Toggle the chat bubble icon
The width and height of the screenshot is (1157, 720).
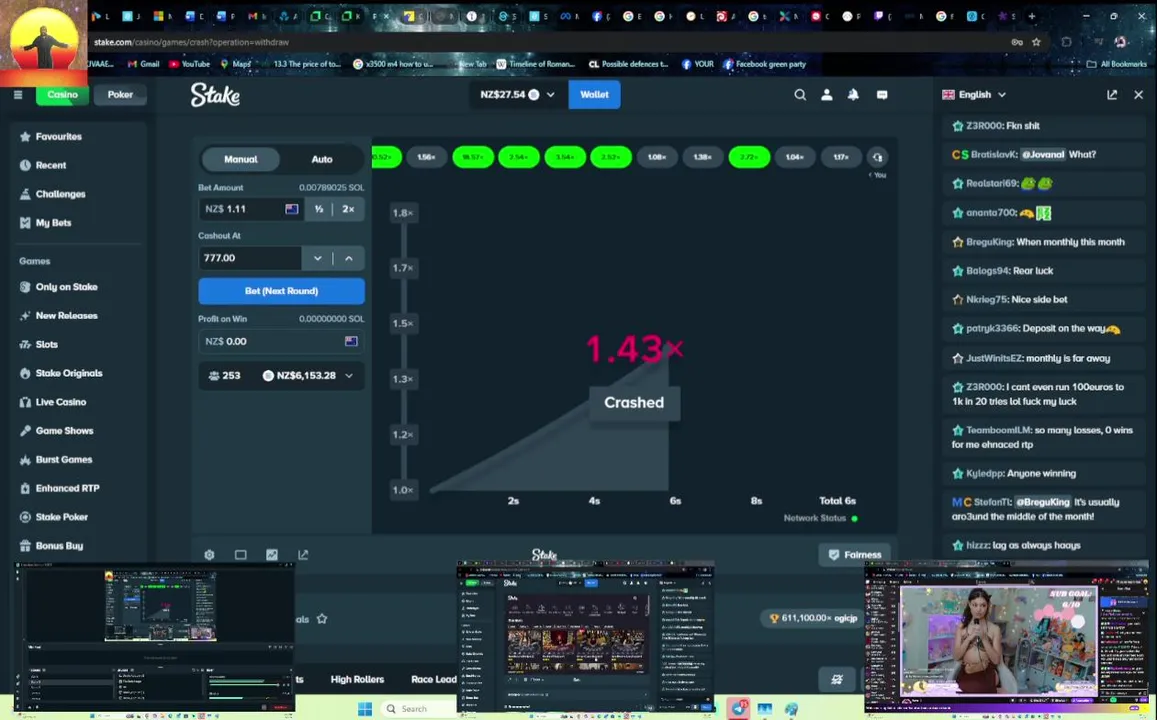click(882, 94)
